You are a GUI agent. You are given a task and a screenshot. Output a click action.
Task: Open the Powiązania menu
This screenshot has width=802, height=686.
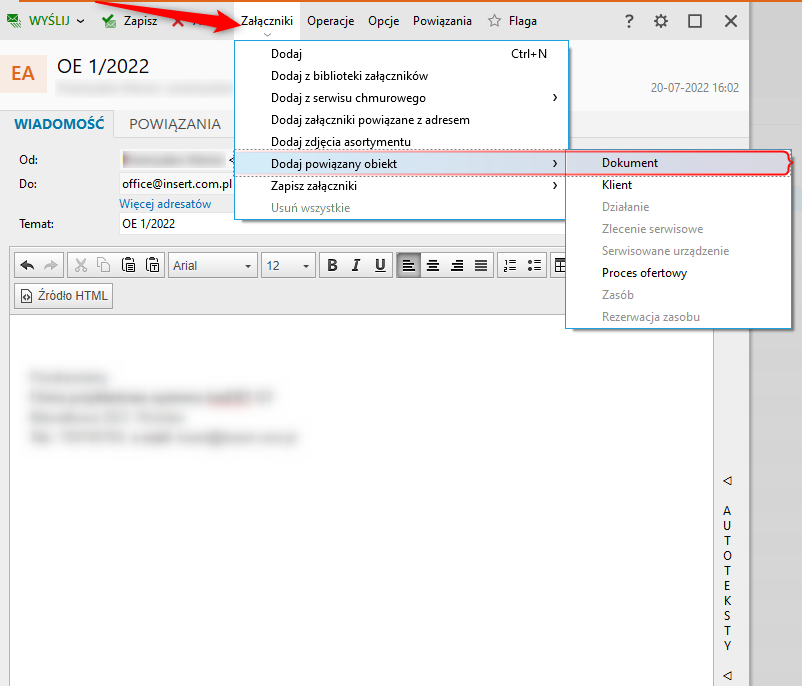click(x=442, y=21)
